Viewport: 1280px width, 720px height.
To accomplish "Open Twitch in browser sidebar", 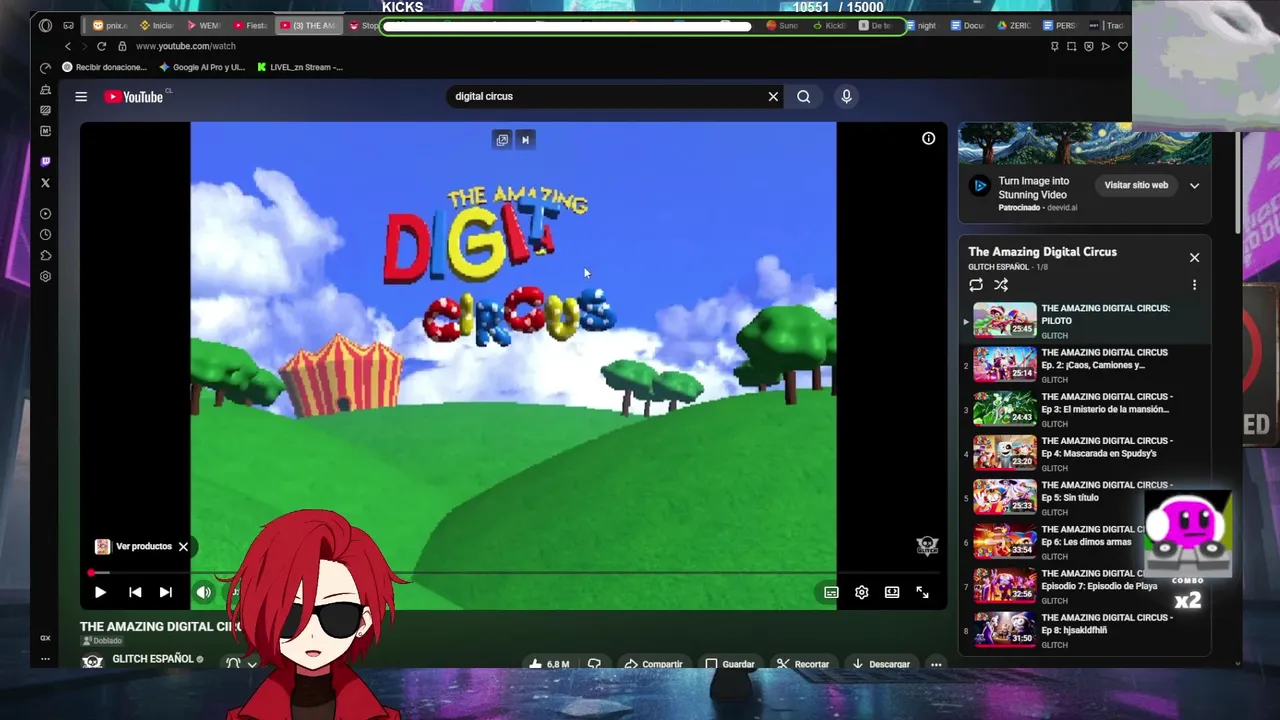I will click(x=45, y=161).
